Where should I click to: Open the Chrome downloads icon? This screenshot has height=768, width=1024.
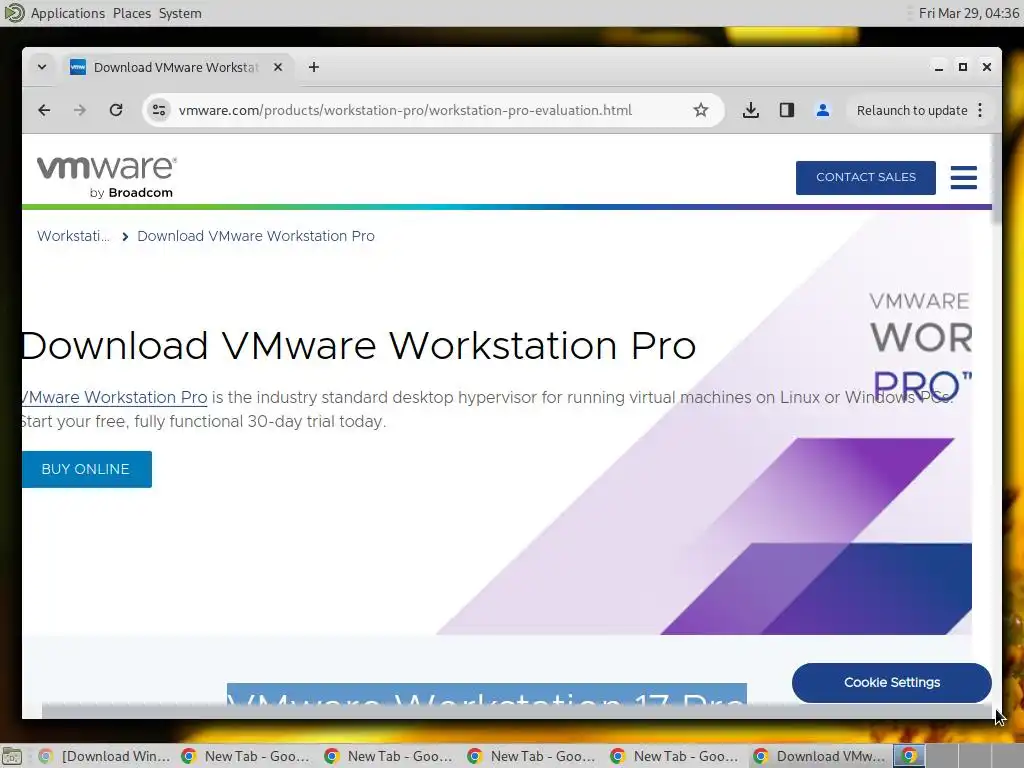[x=751, y=110]
